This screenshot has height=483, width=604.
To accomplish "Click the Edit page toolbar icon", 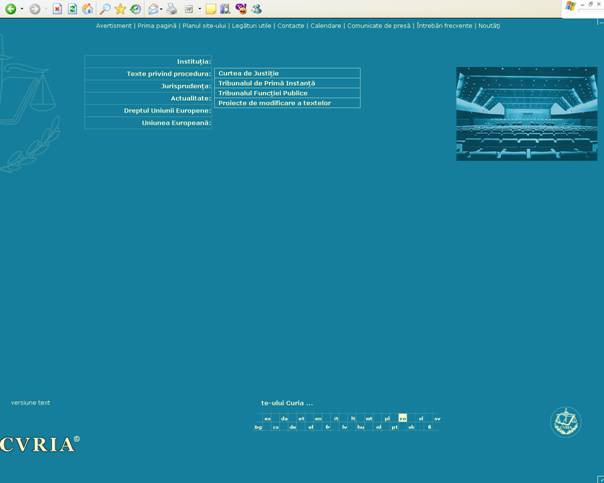I will [189, 9].
